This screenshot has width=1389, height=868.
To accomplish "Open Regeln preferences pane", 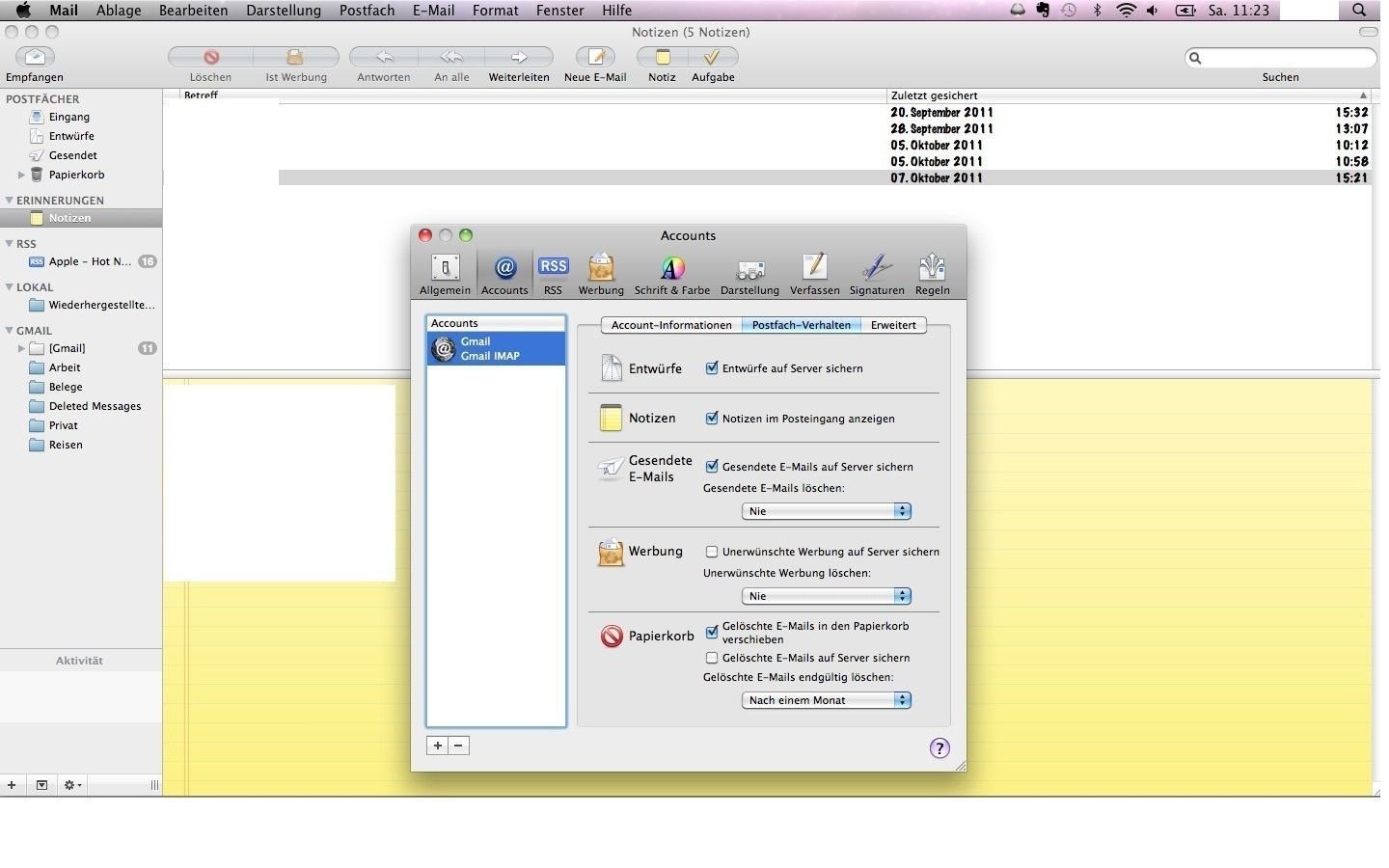I will [x=933, y=274].
